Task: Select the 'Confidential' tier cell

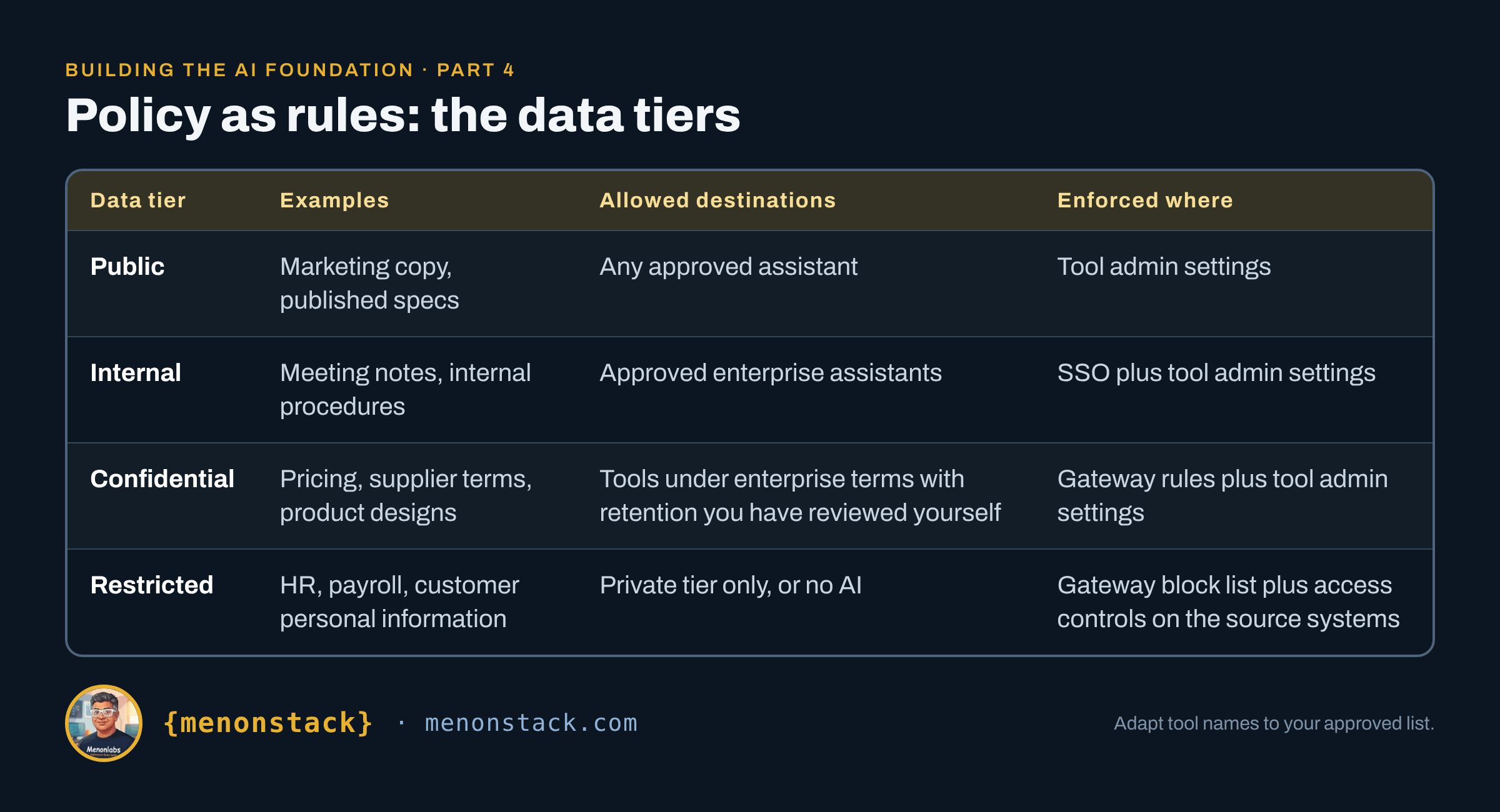Action: [x=162, y=479]
